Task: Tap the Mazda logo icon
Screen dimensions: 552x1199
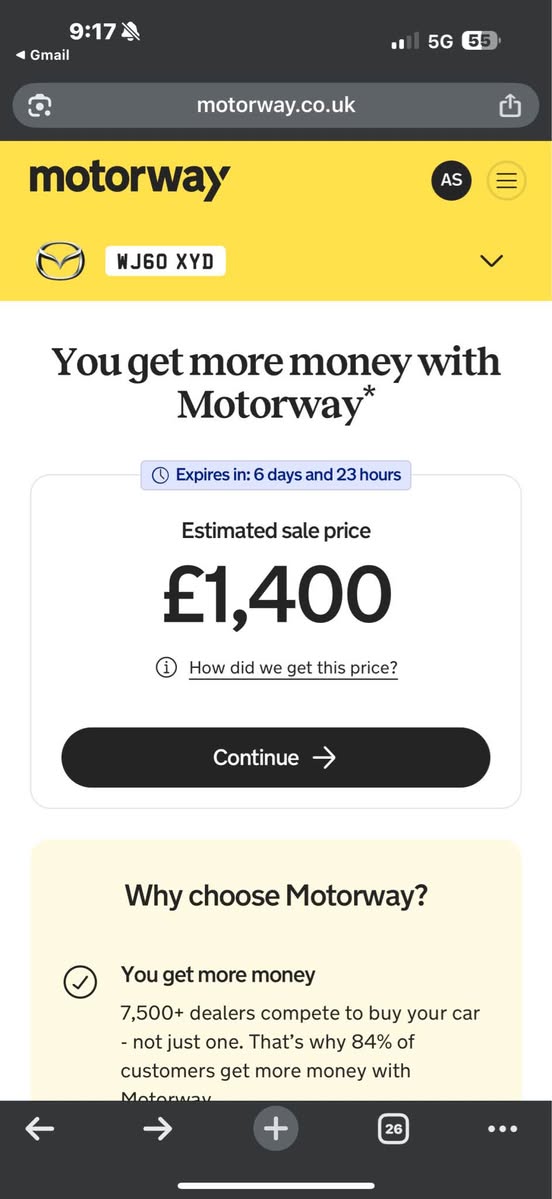Action: tap(60, 261)
